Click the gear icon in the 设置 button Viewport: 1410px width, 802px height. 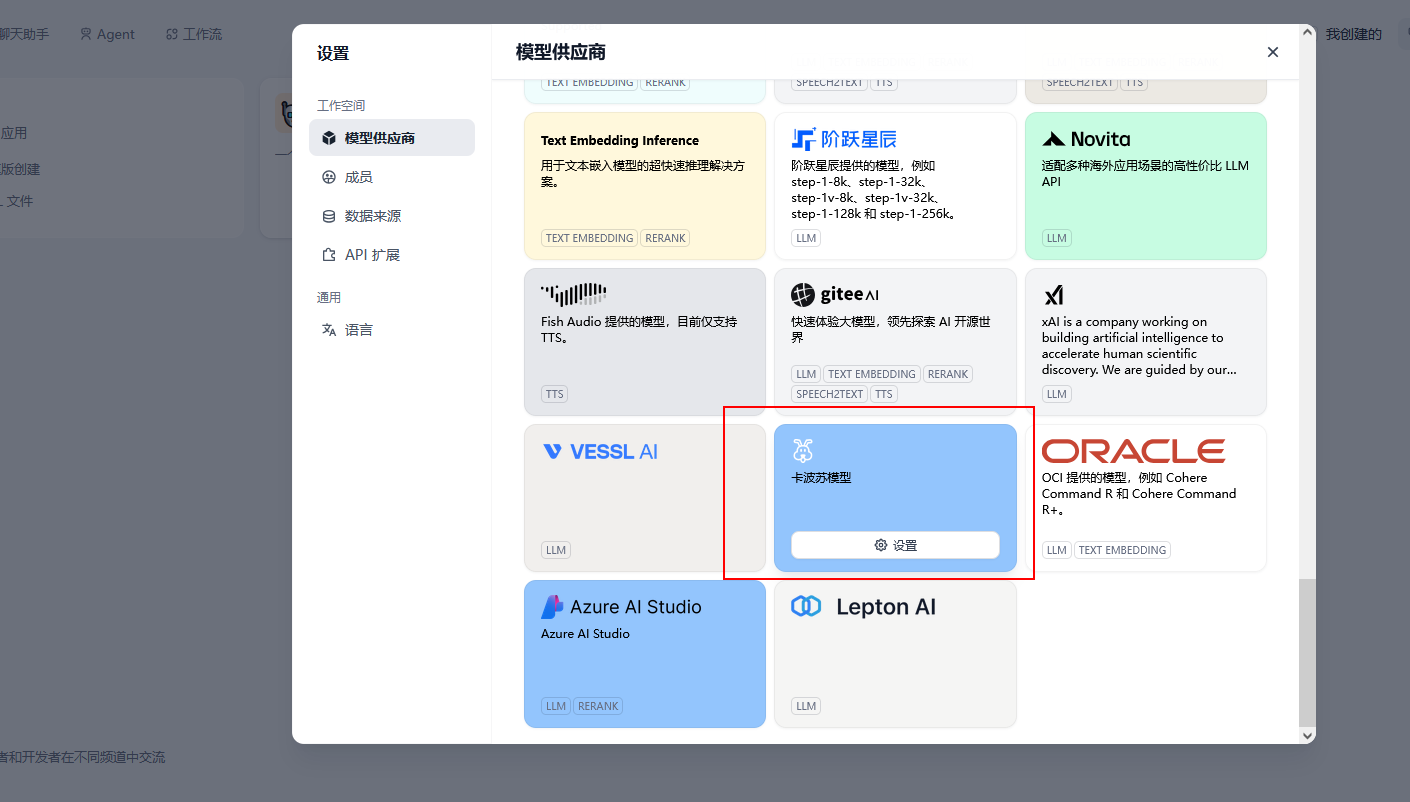click(x=881, y=545)
